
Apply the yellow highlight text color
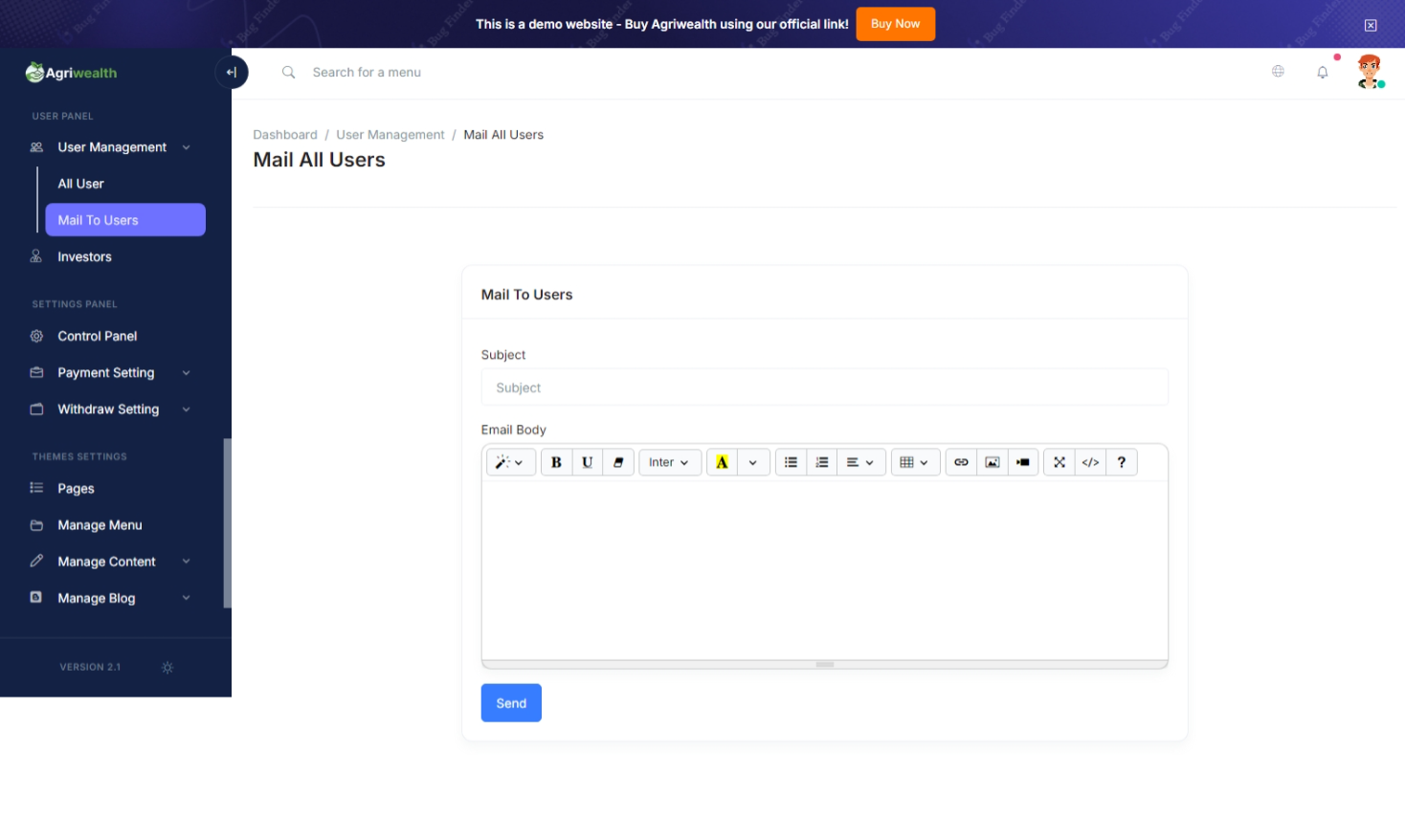722,462
